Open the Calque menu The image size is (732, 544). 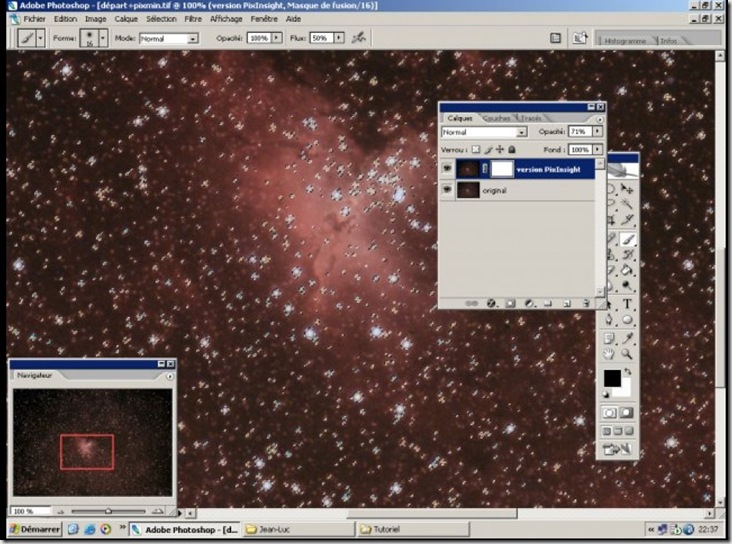126,19
